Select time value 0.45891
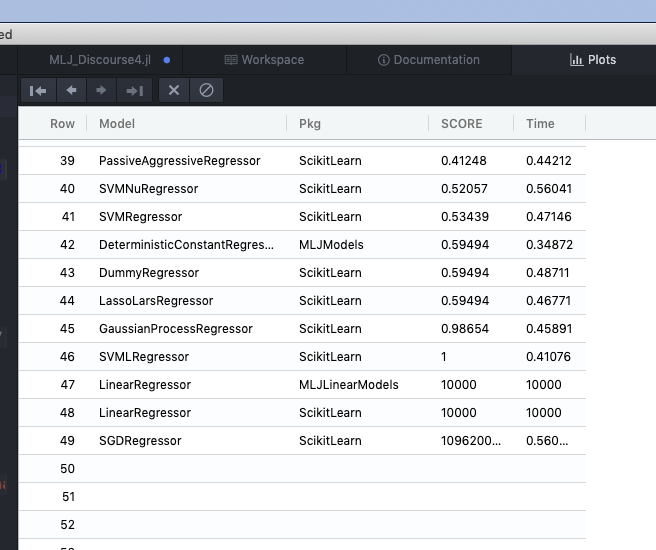The width and height of the screenshot is (656, 550). (549, 329)
